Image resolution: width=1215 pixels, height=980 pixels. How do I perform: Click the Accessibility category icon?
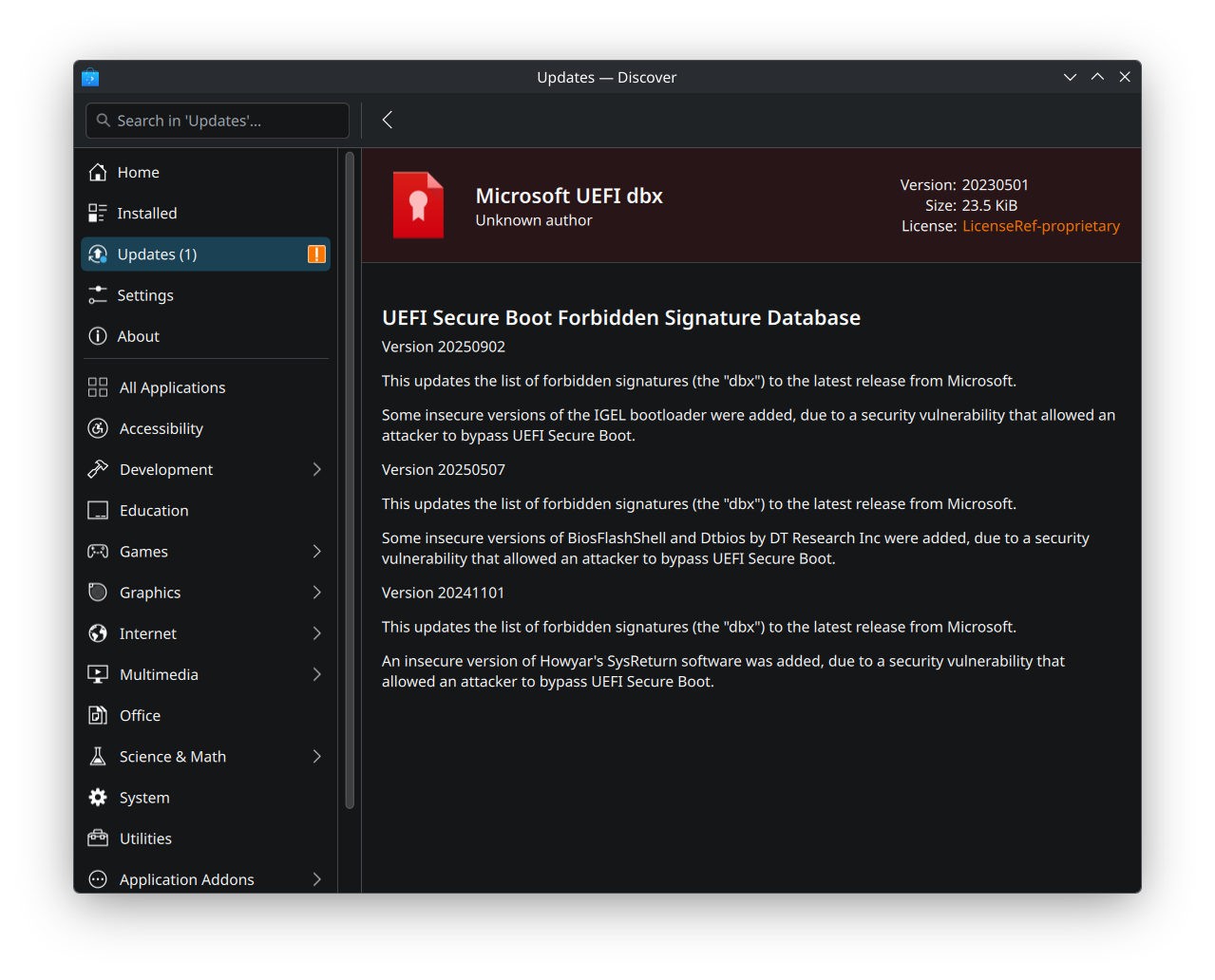click(98, 428)
